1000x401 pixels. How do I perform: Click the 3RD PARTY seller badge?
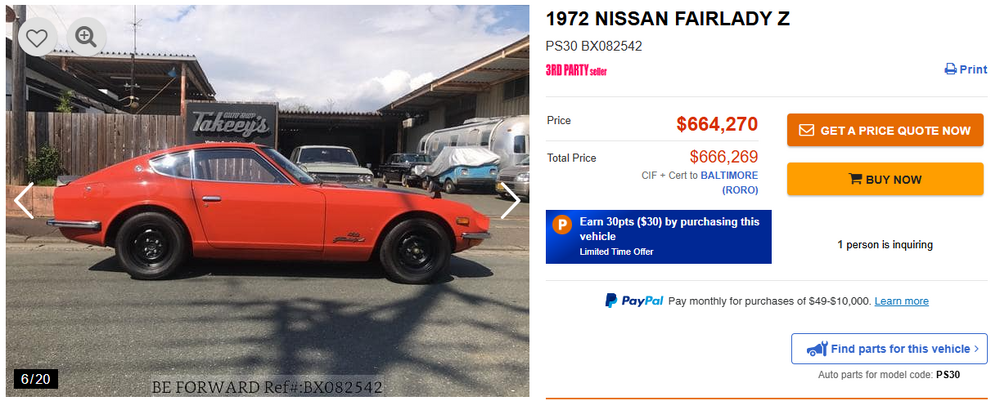click(x=576, y=70)
